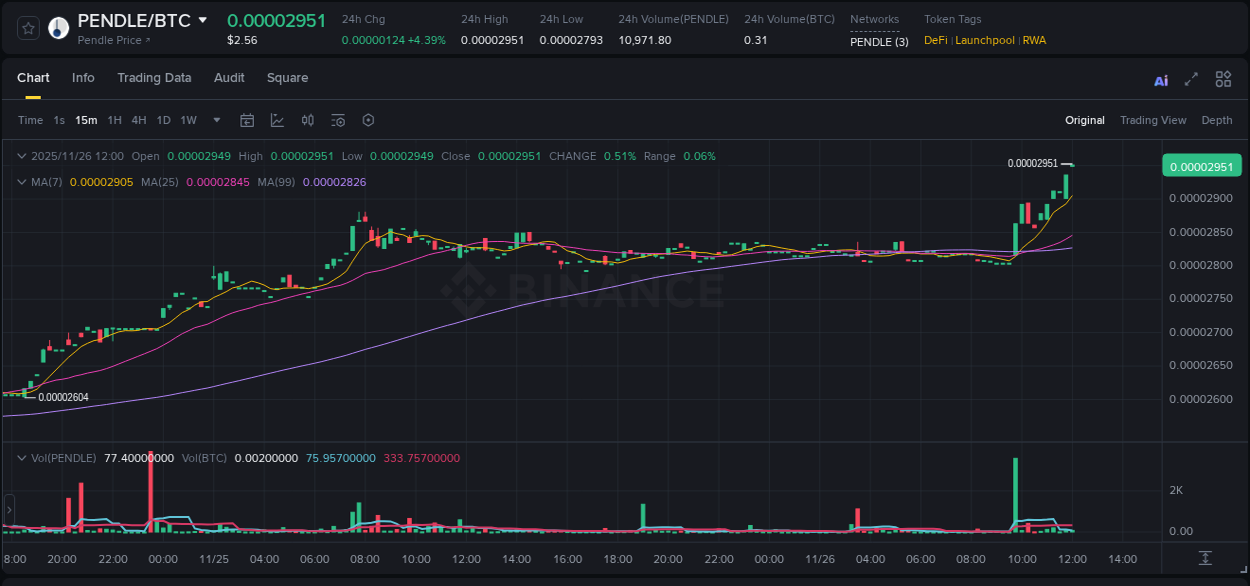Expand the PENDLE networks dropdown
Image resolution: width=1250 pixels, height=586 pixels.
tap(880, 42)
